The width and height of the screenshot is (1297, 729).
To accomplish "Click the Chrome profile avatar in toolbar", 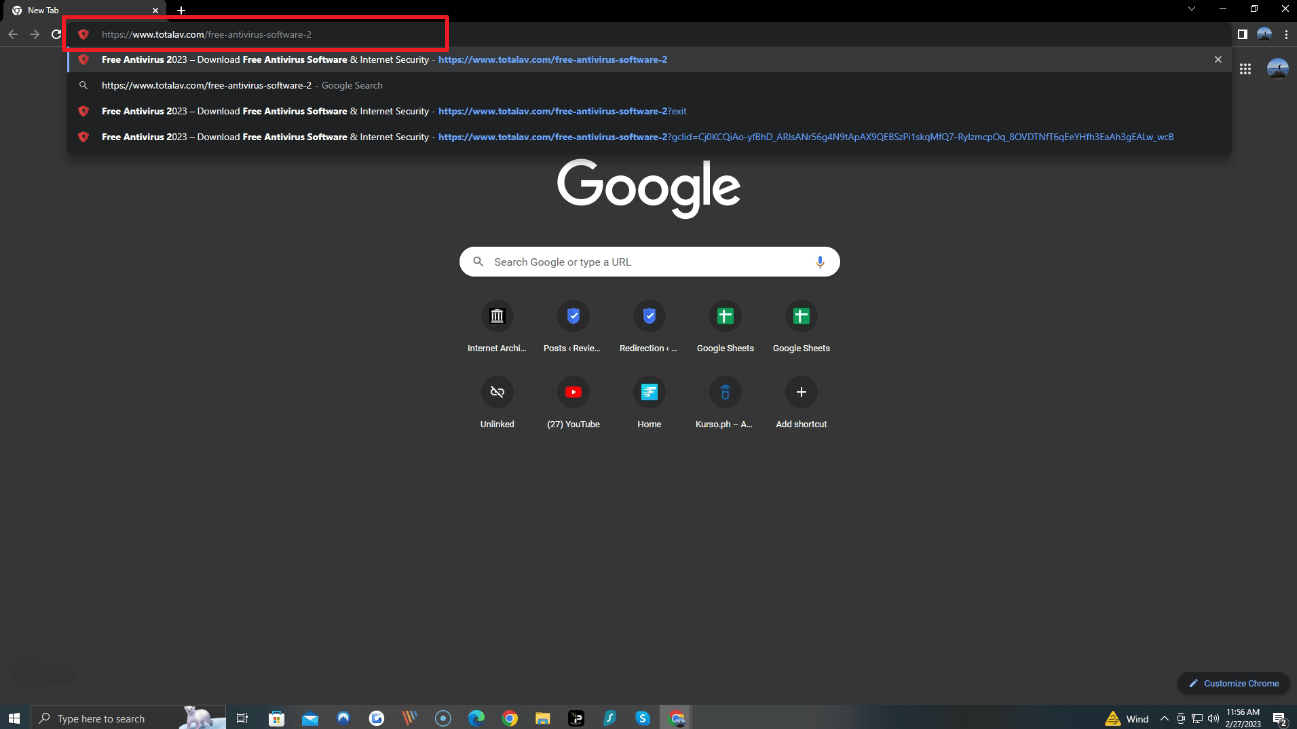I will (1264, 34).
